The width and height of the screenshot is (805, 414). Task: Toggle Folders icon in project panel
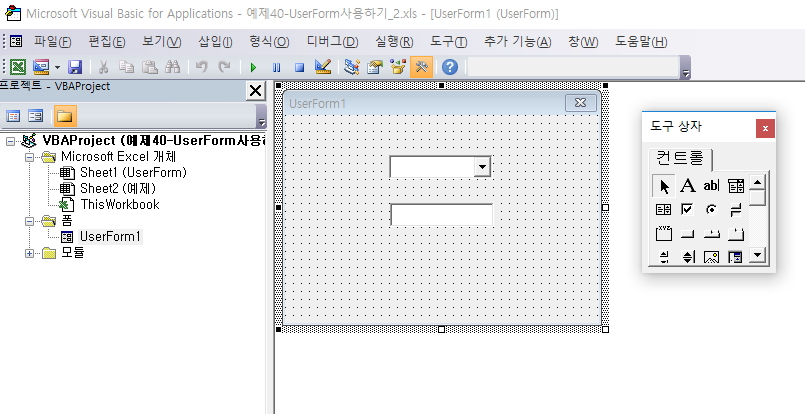click(65, 116)
